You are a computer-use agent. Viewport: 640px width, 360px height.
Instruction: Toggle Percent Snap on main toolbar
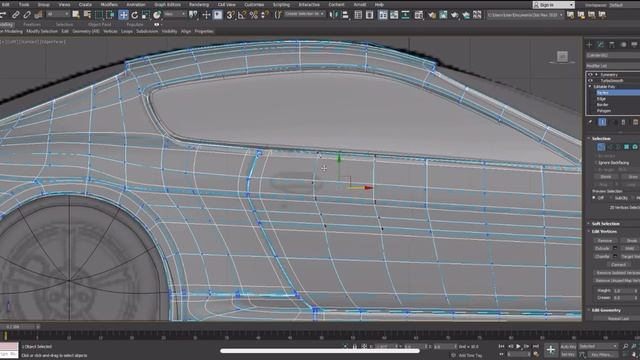click(x=253, y=15)
